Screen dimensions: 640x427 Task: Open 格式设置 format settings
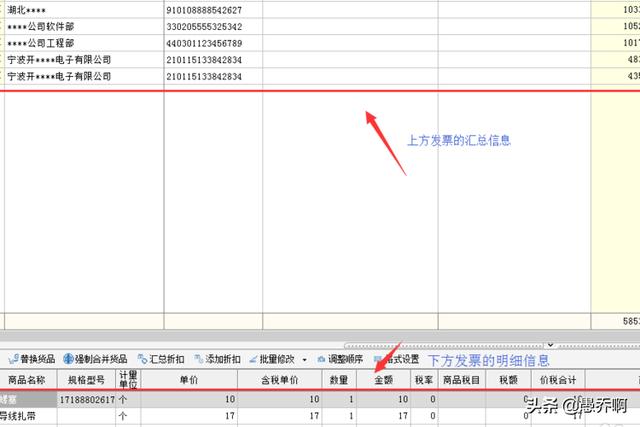point(397,359)
